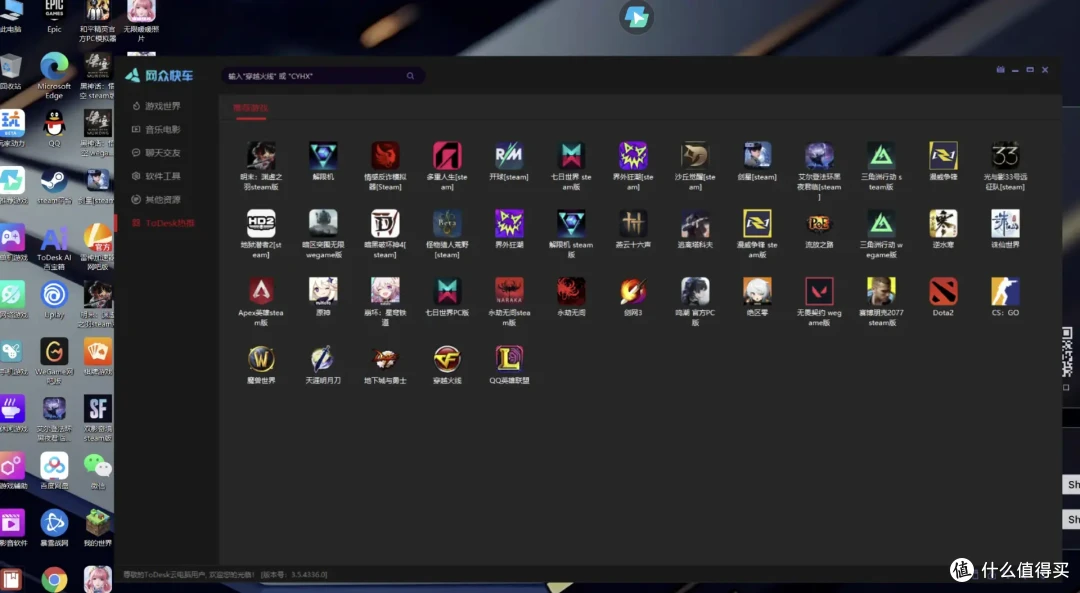Viewport: 1080px width, 593px height.
Task: Open 暗区突围无限 wegame版 icon
Action: click(x=323, y=224)
